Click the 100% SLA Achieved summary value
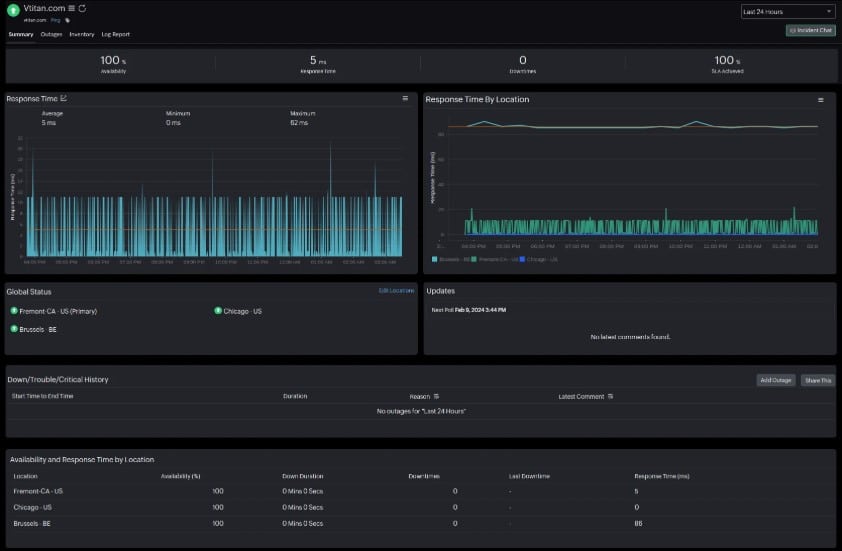The image size is (842, 551). (x=727, y=60)
